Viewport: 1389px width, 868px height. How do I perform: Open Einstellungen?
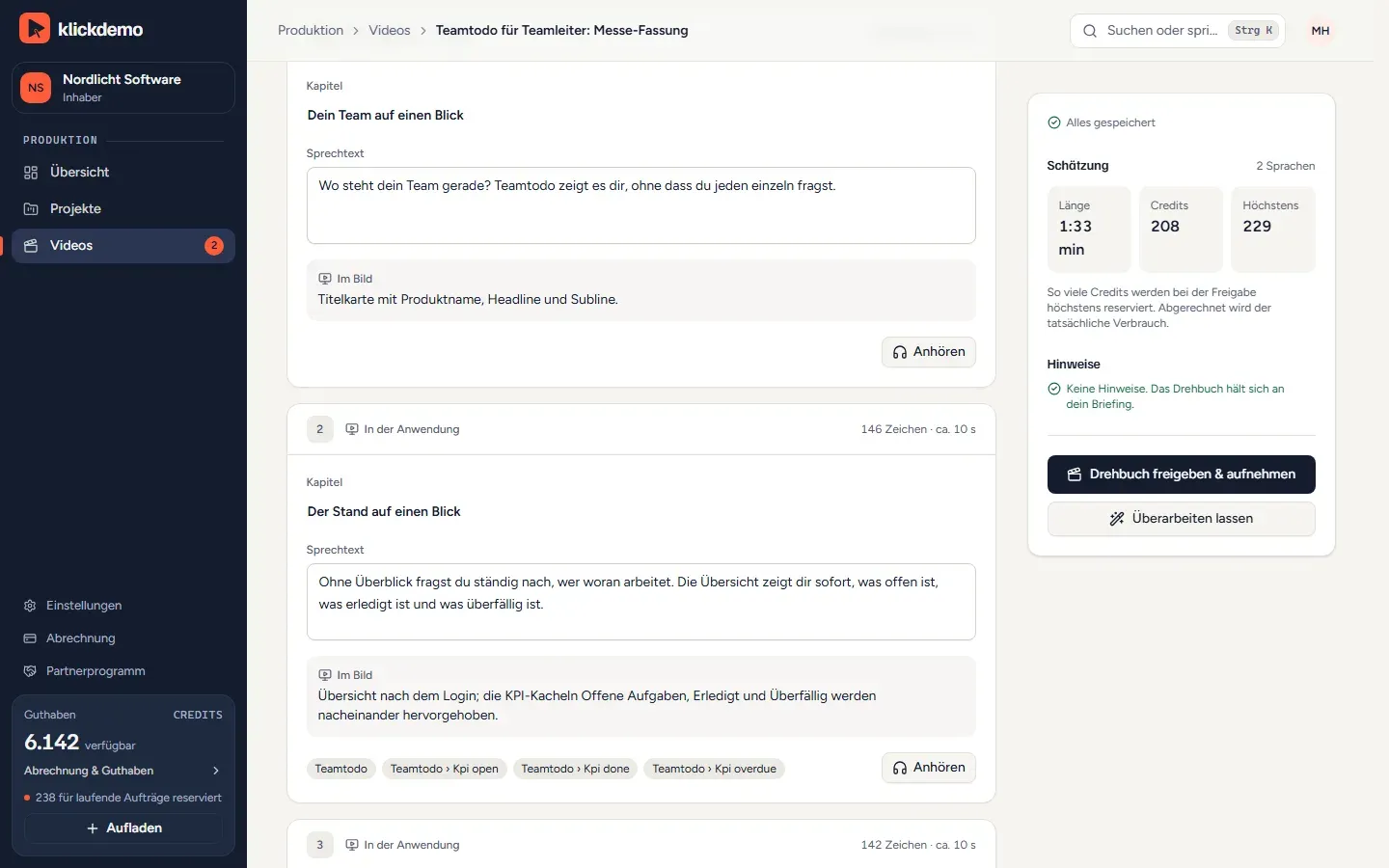point(123,606)
